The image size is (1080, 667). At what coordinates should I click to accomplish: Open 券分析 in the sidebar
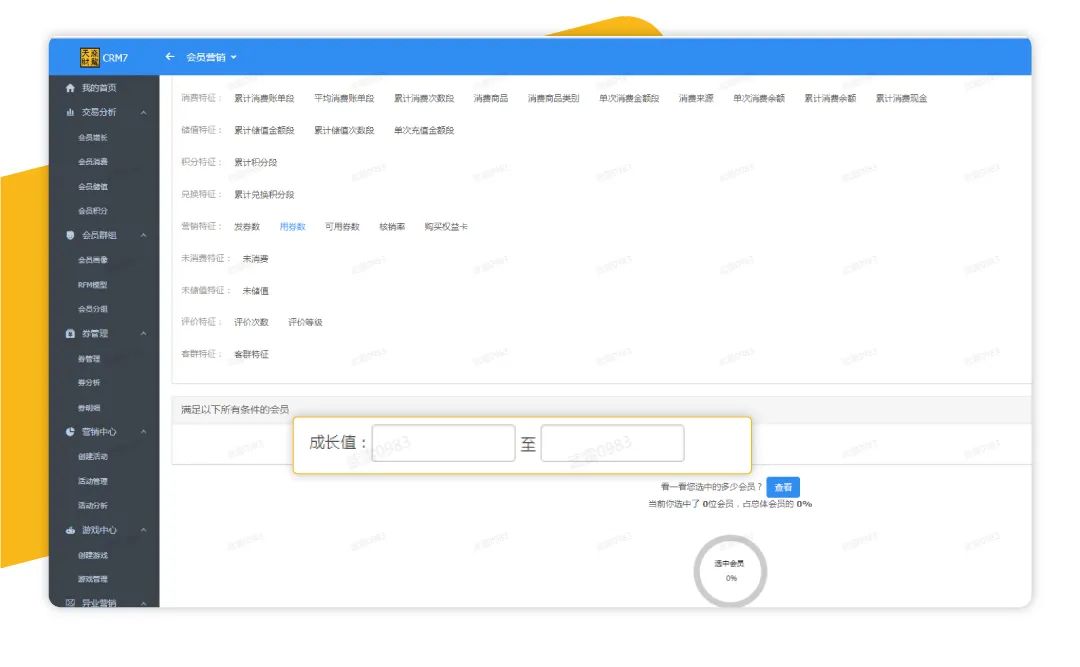click(89, 383)
